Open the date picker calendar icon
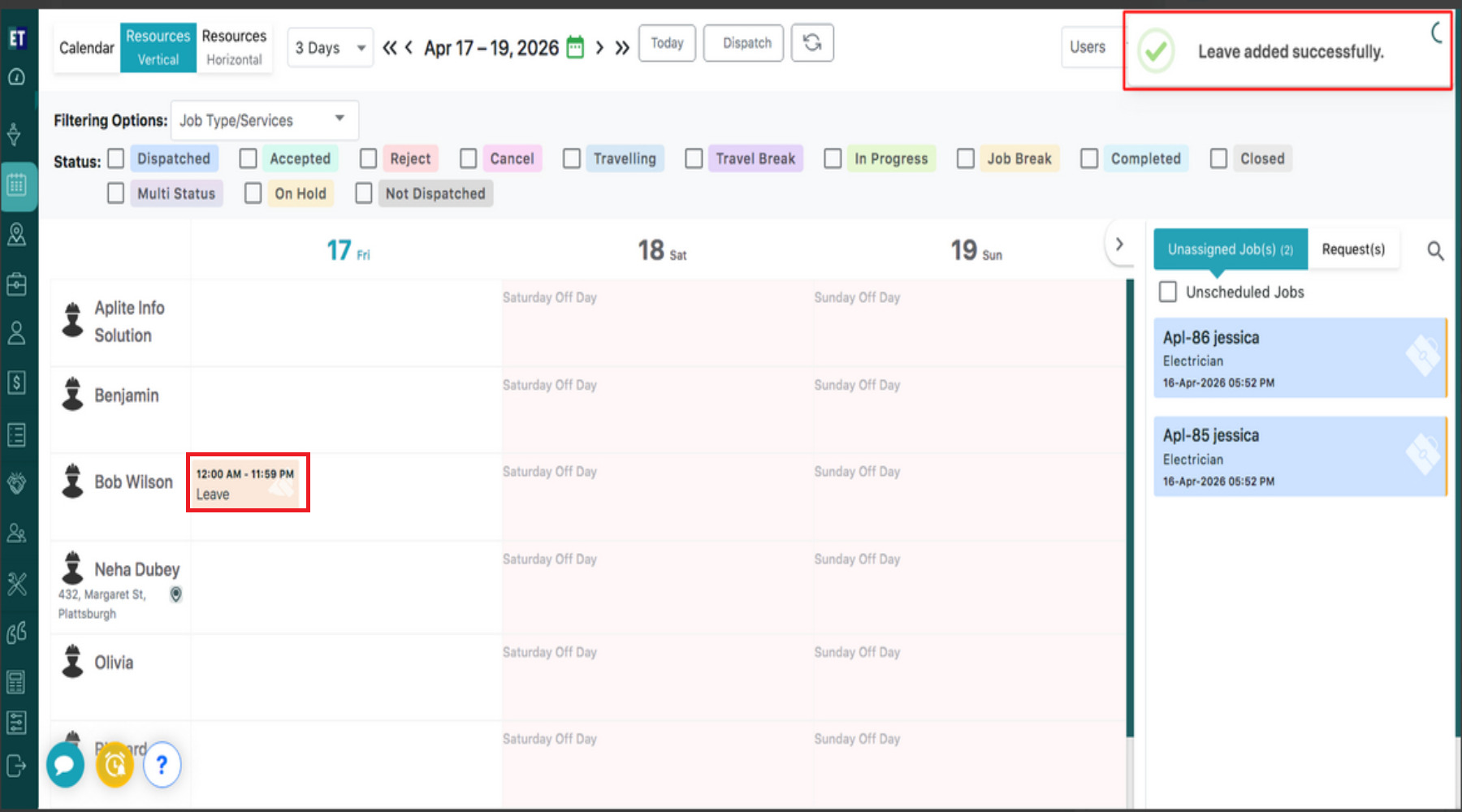 click(575, 48)
